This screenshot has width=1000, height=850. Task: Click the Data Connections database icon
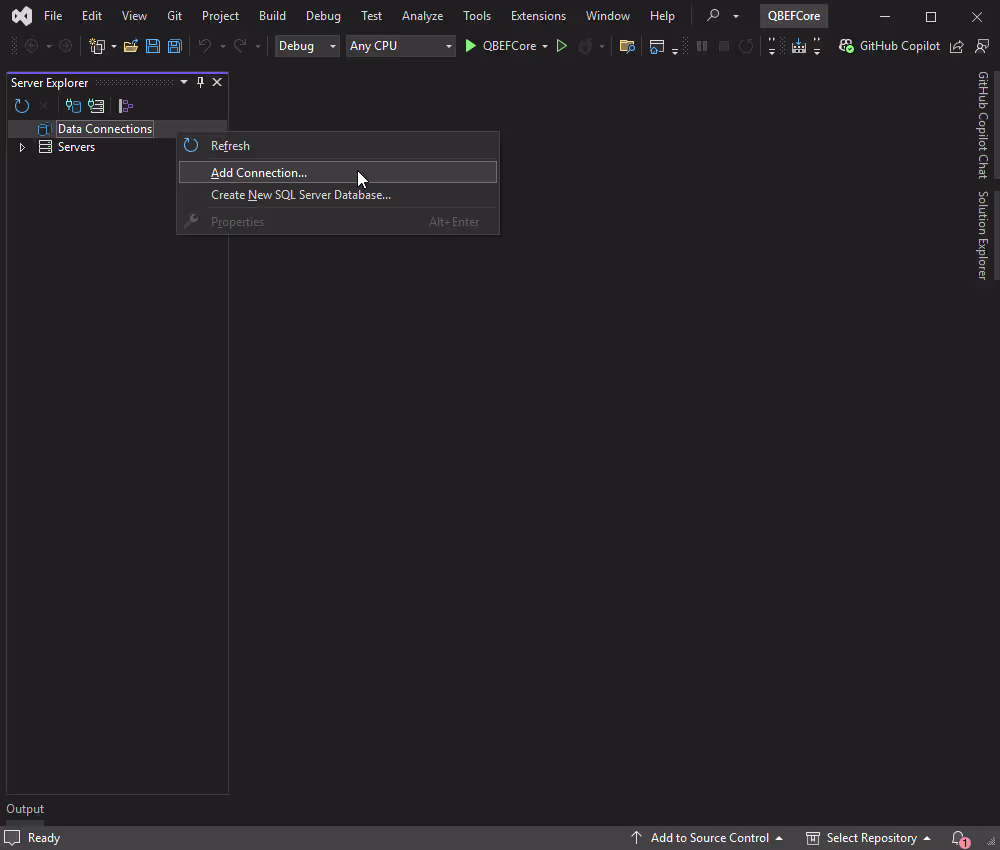click(45, 129)
